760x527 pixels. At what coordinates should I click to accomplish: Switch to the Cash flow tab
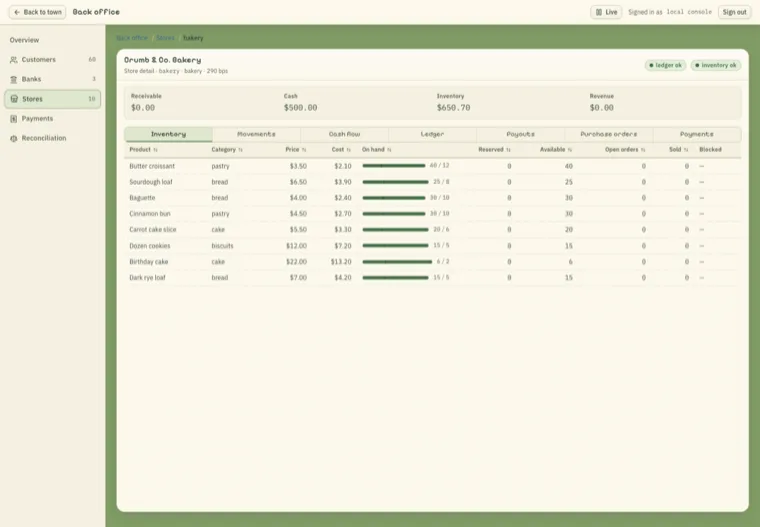(345, 134)
